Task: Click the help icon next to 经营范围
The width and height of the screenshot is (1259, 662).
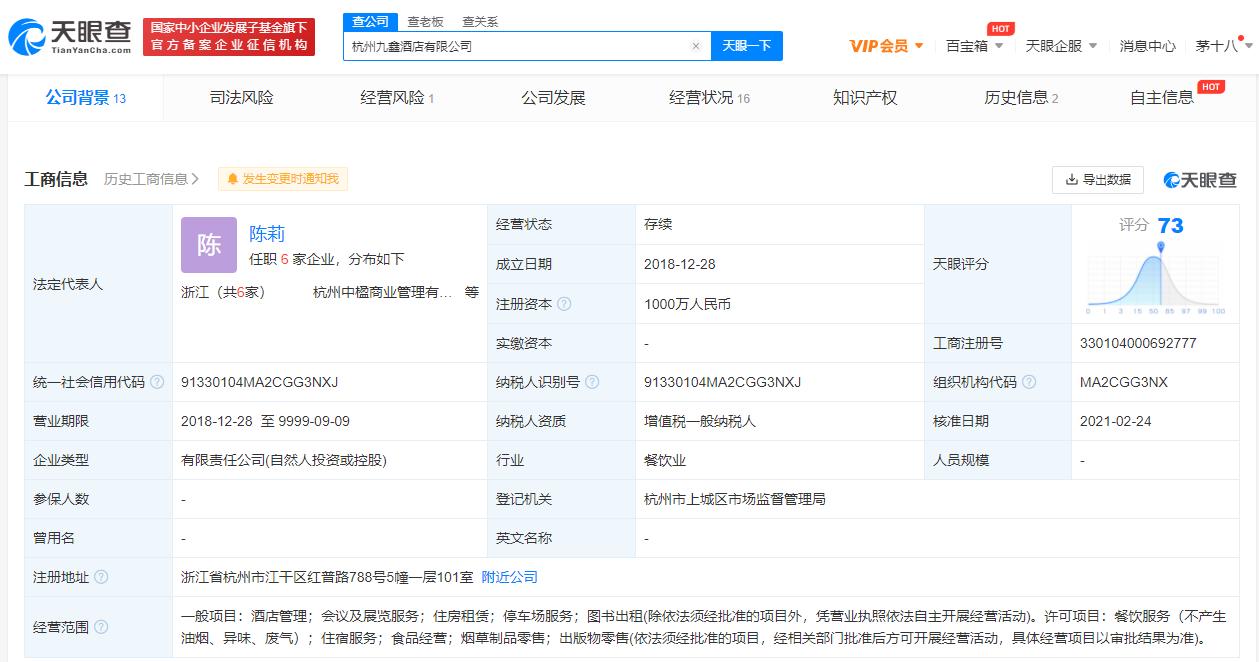Action: [x=101, y=627]
